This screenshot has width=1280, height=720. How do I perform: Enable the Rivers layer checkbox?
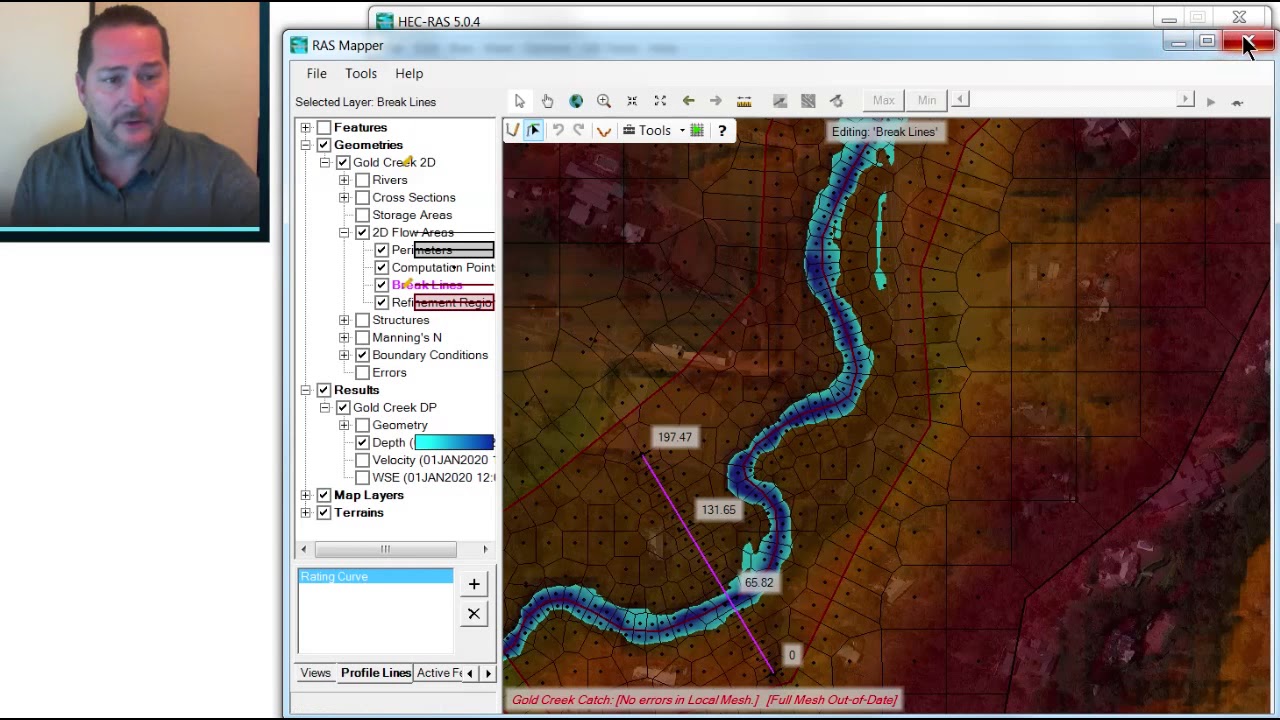[x=363, y=180]
